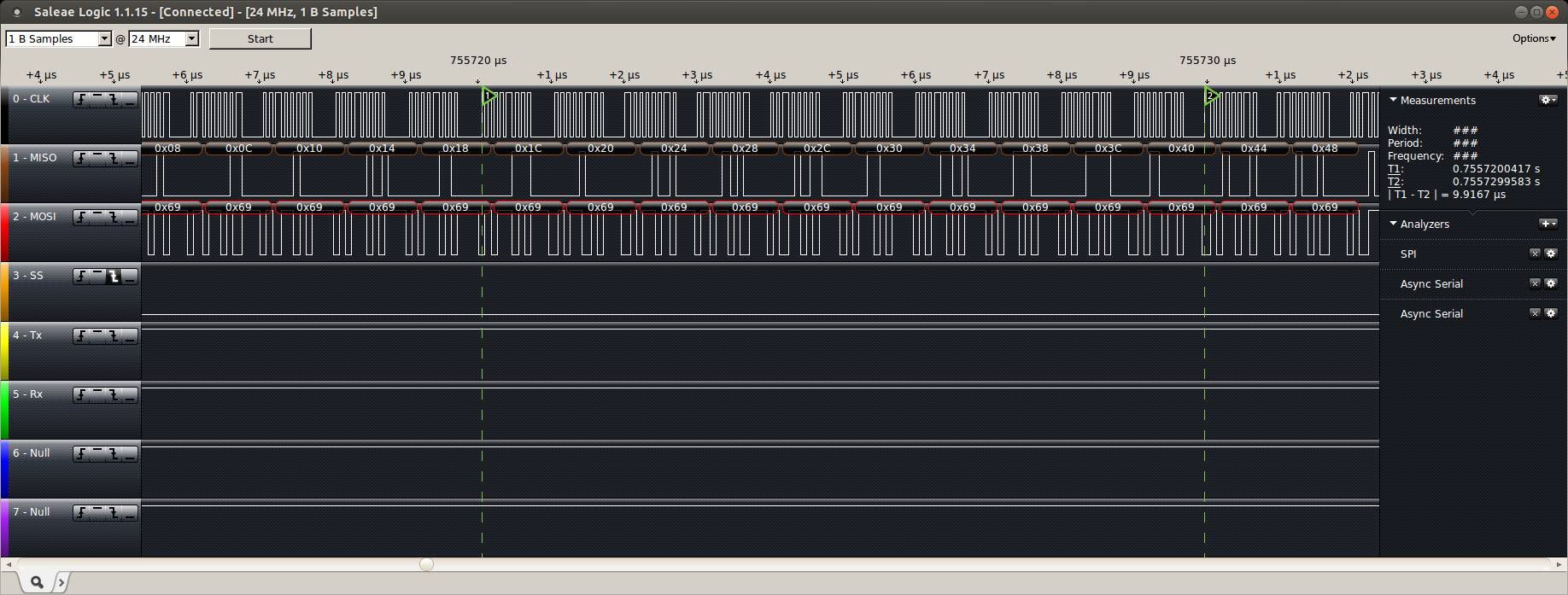Screen dimensions: 1568x595
Task: Set low-level trigger on Tx channel
Action: tap(130, 336)
